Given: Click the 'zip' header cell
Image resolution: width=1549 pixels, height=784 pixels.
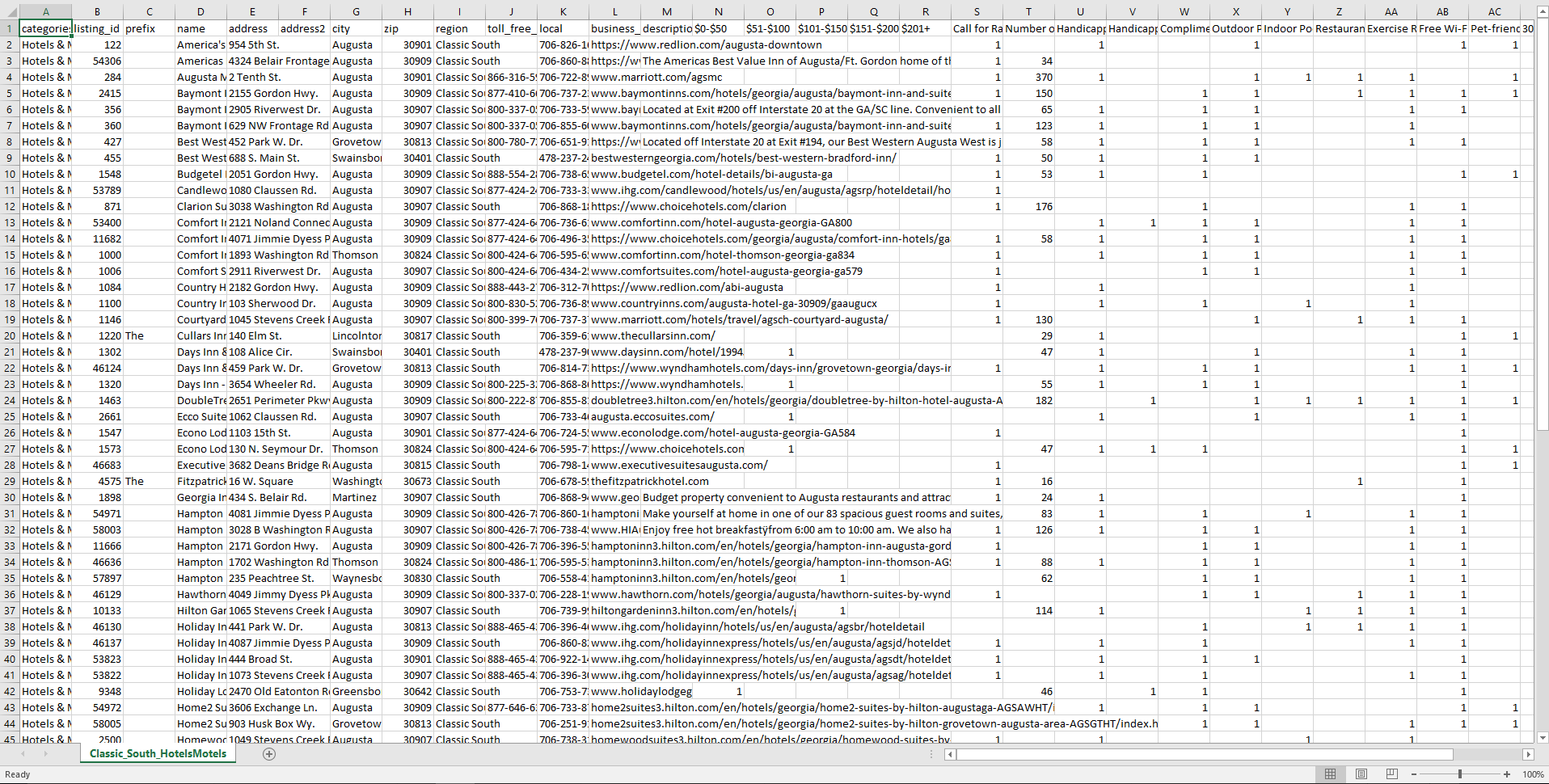Looking at the screenshot, I should (407, 28).
